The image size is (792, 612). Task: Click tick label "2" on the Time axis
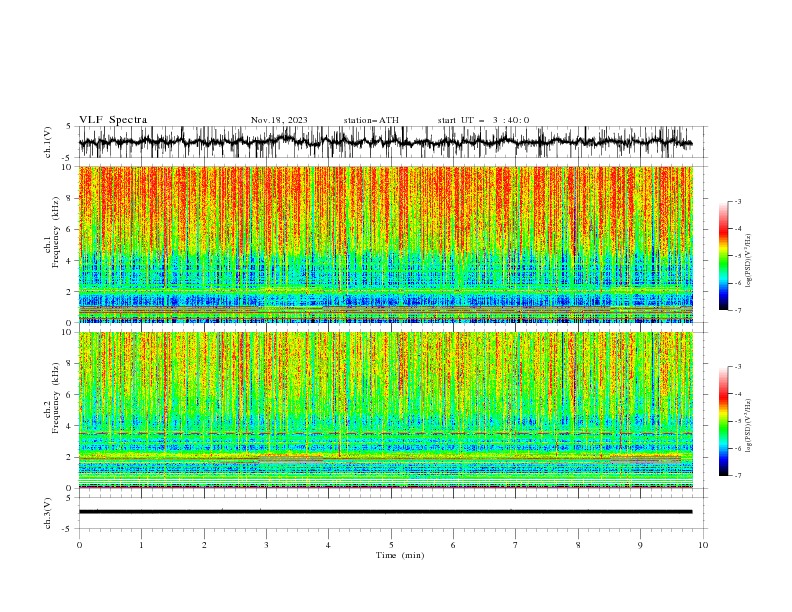coord(204,545)
